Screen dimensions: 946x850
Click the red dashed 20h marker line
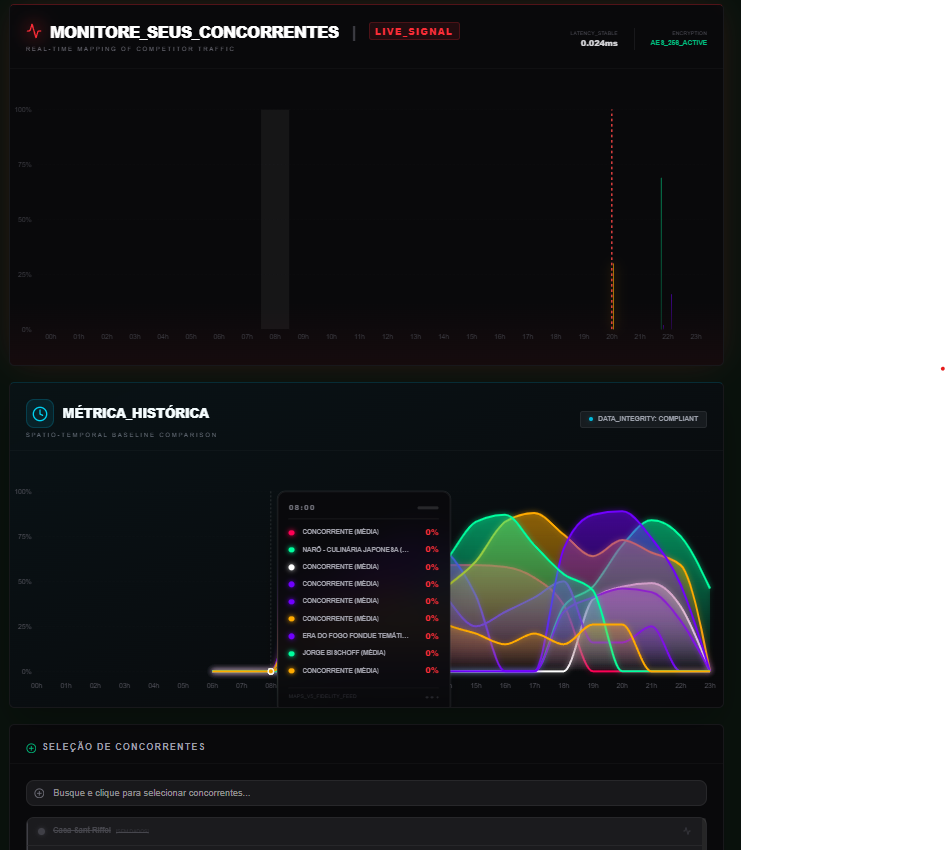612,200
